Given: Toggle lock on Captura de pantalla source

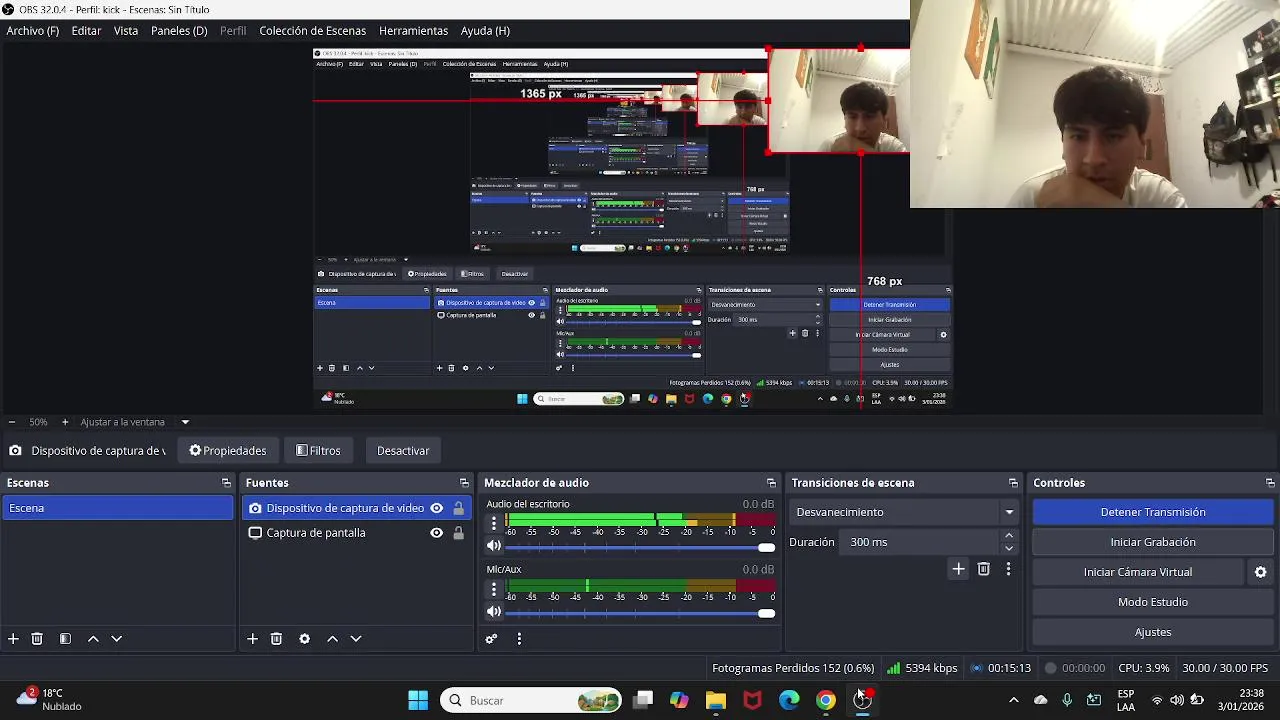Looking at the screenshot, I should tap(458, 533).
